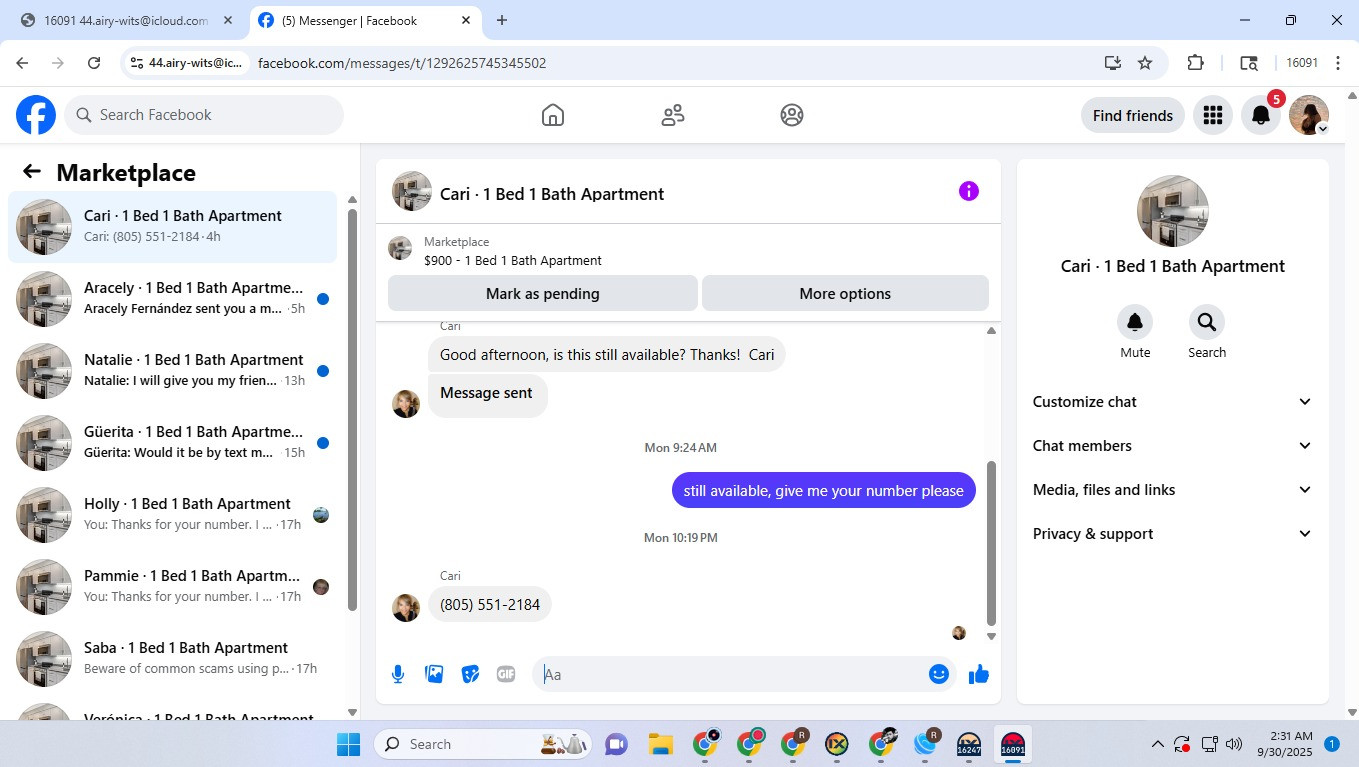Open Windows Start menu
The height and width of the screenshot is (767, 1359).
pos(348,744)
